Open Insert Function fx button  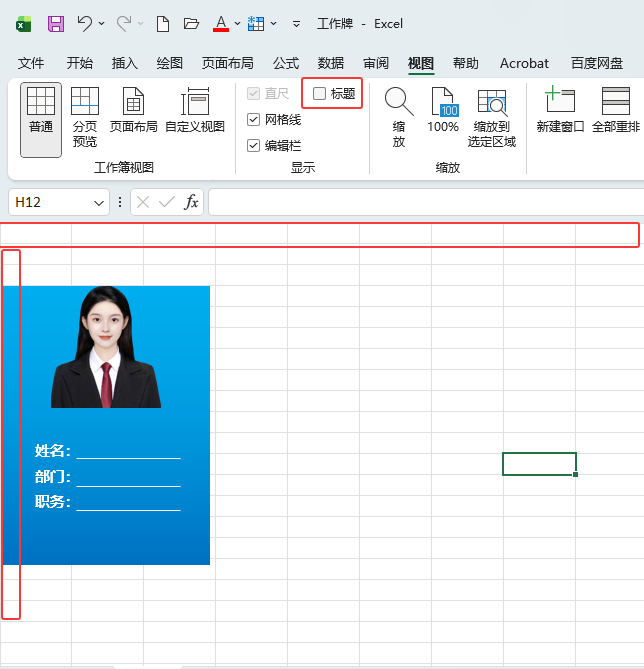click(191, 202)
